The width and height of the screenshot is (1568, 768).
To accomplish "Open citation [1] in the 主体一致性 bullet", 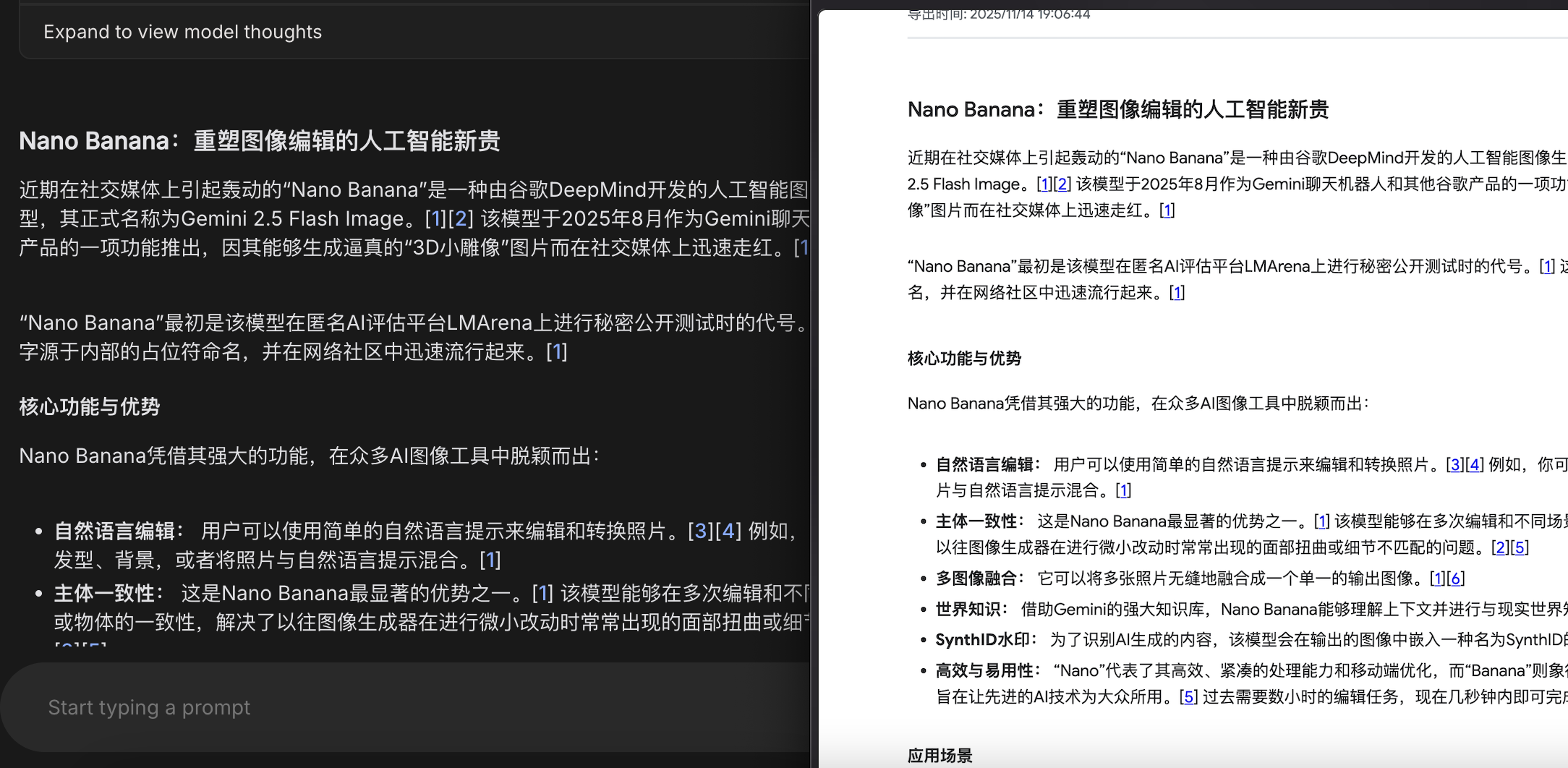I will (x=541, y=593).
